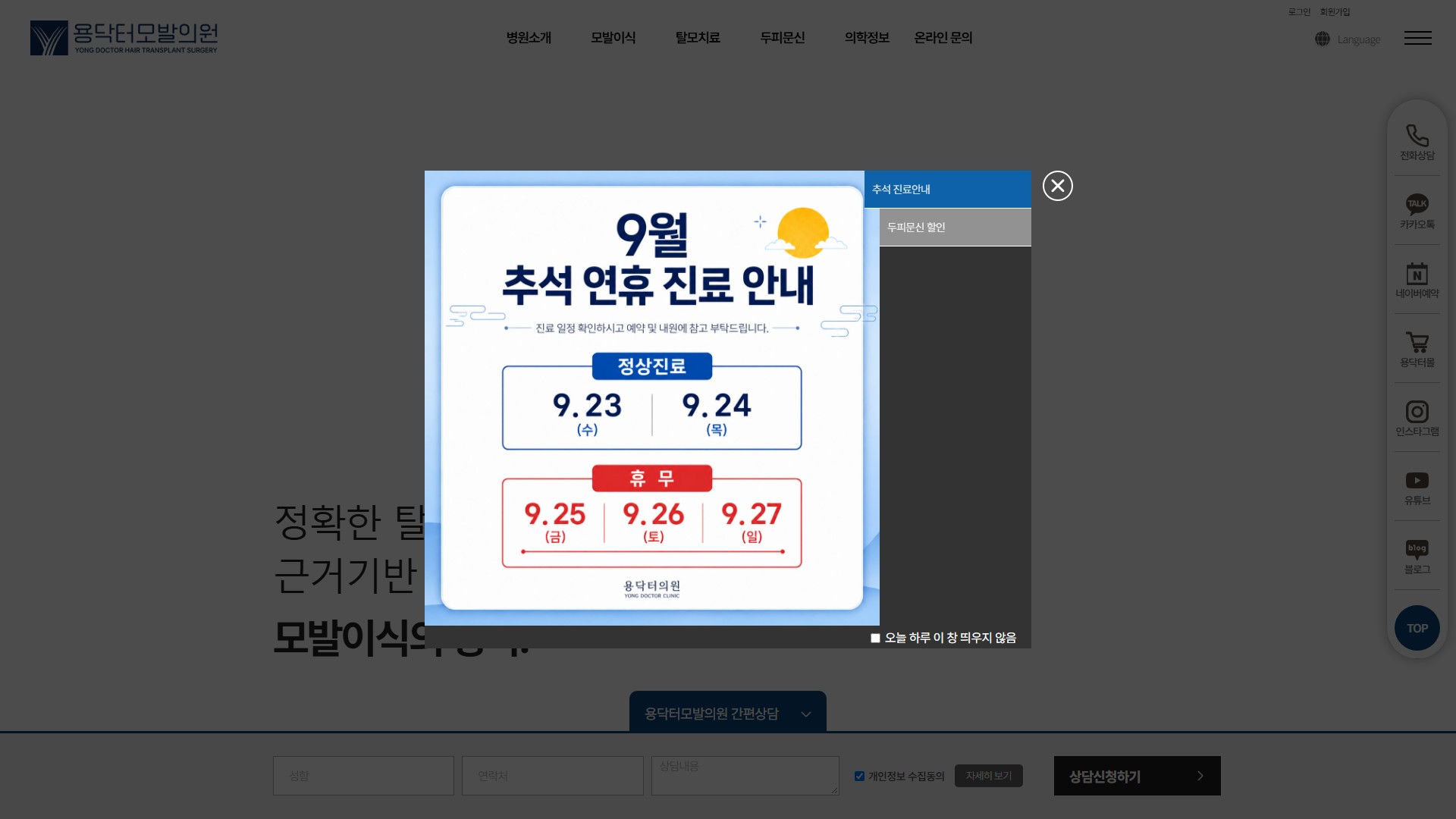Open Naver reservation (네이버예약) icon

[1417, 281]
